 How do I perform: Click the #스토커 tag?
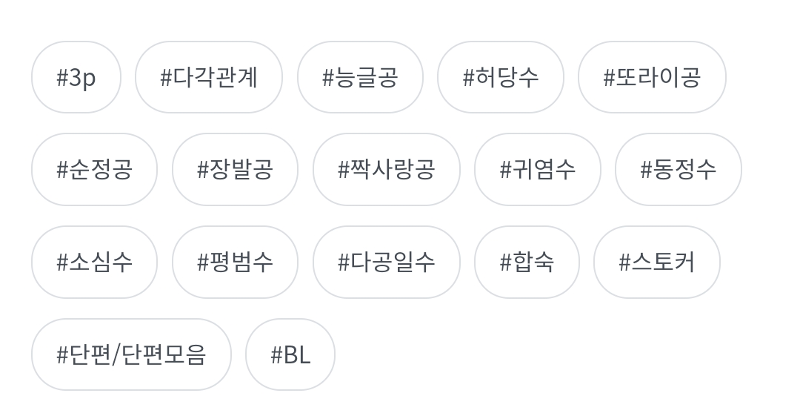[657, 262]
